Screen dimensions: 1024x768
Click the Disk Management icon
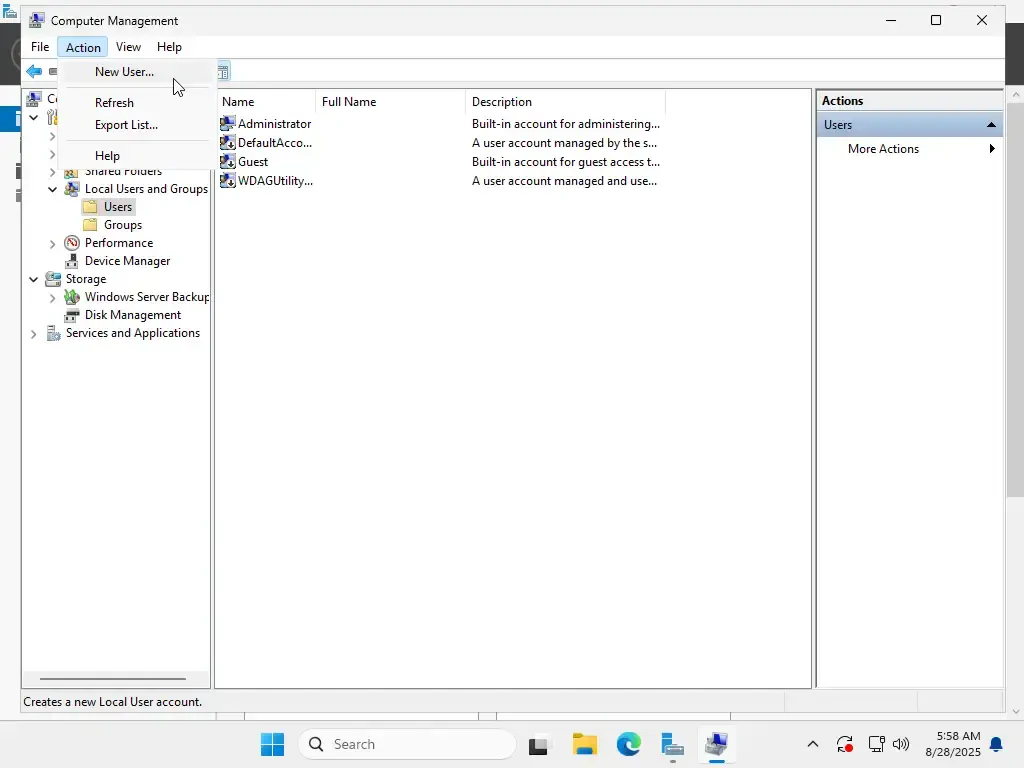72,315
